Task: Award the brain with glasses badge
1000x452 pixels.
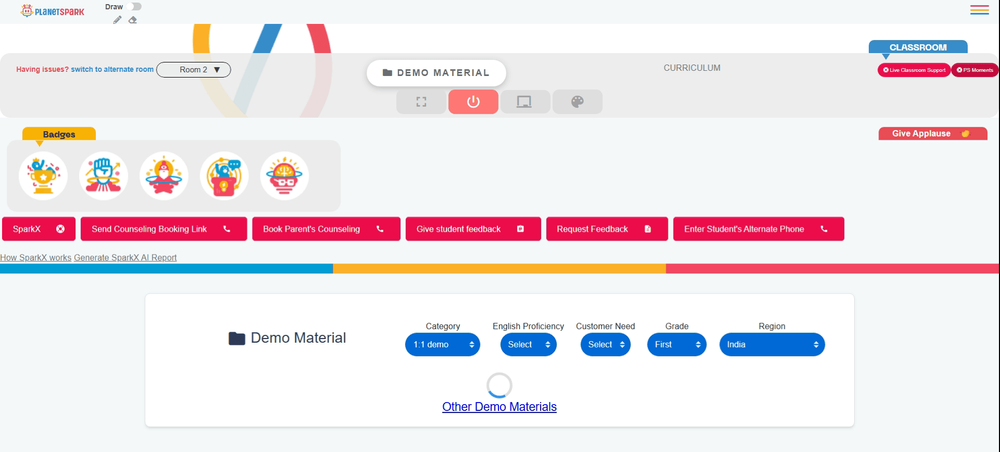Action: click(284, 176)
